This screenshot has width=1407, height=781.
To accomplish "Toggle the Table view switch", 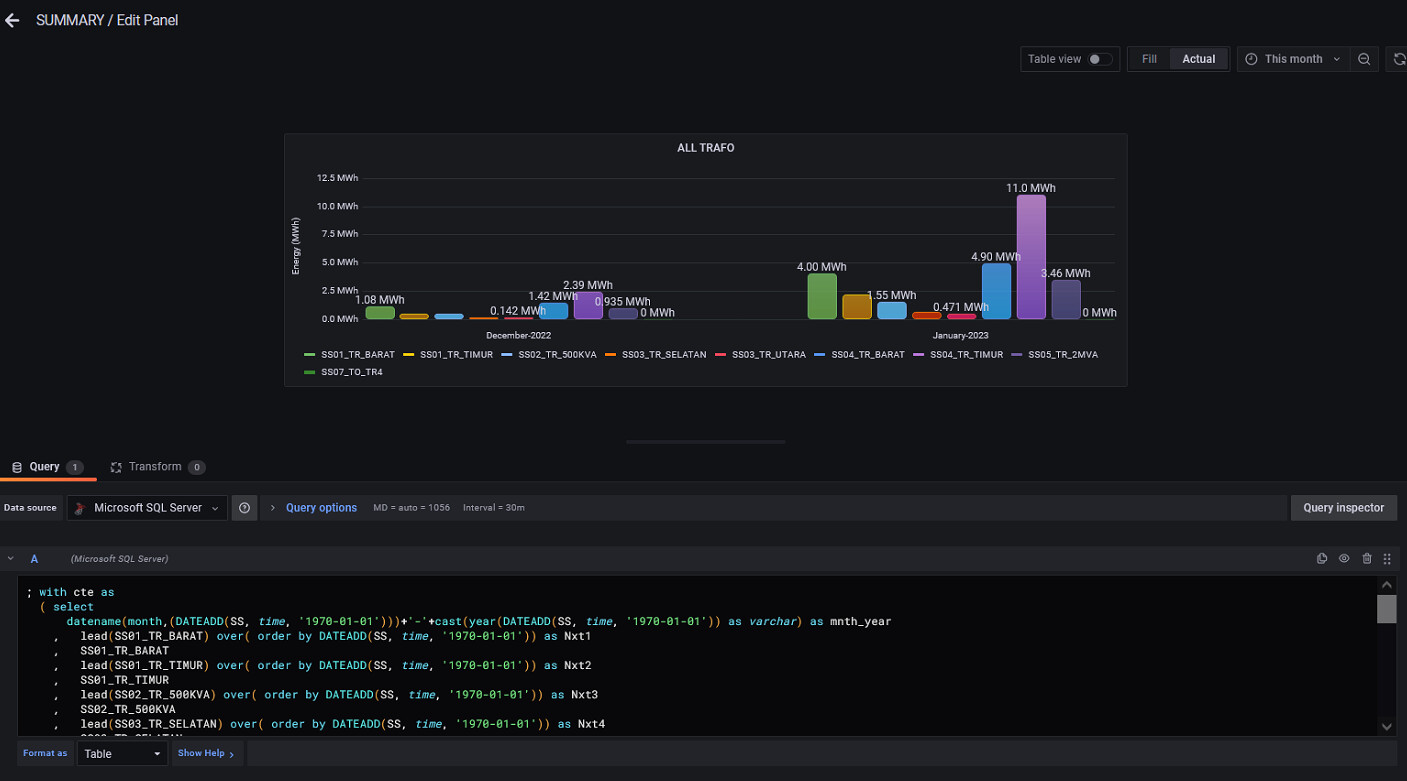I will tap(1097, 59).
